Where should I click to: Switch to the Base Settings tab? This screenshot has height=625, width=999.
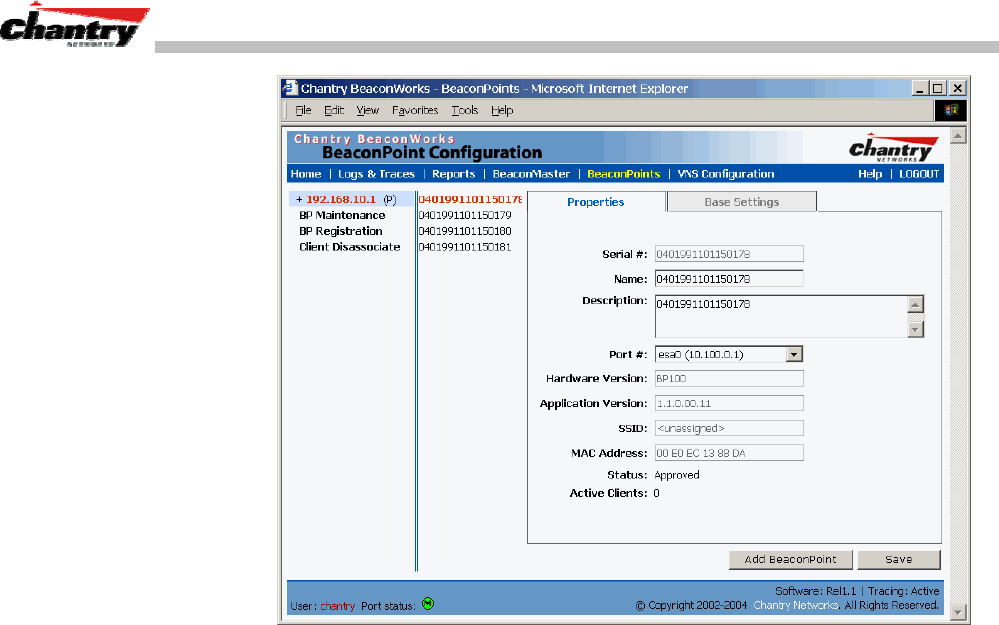742,202
